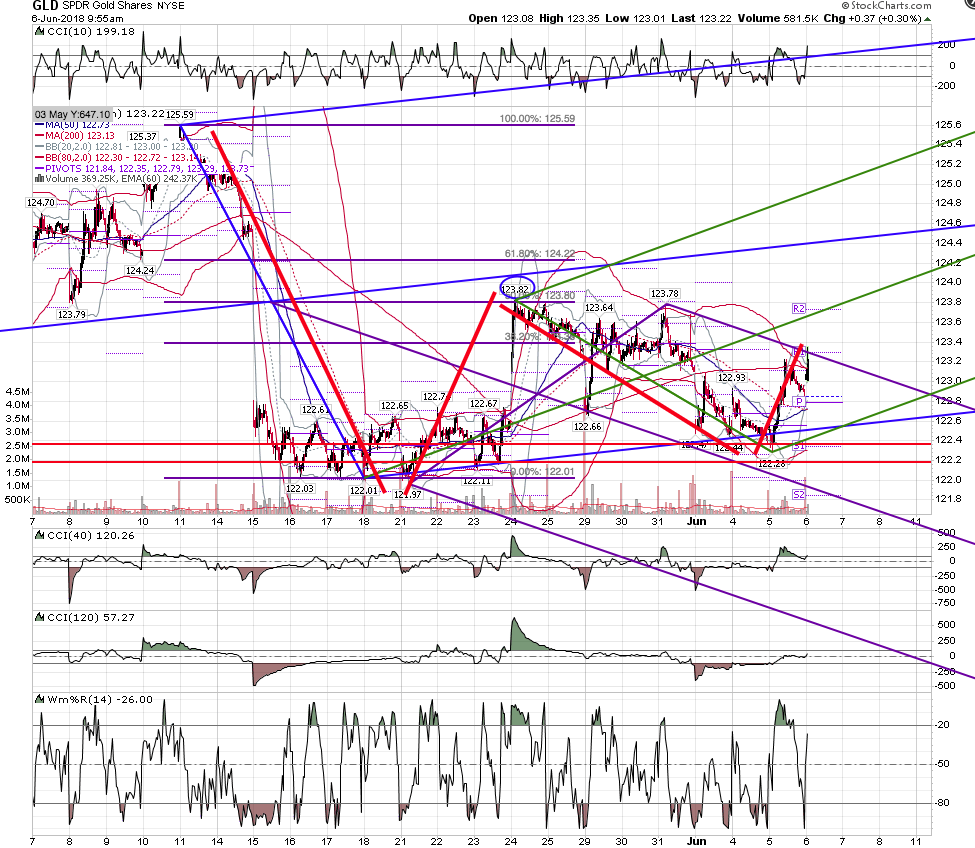Open the StockCharts.com link at top right
This screenshot has width=975, height=848.
887,6
